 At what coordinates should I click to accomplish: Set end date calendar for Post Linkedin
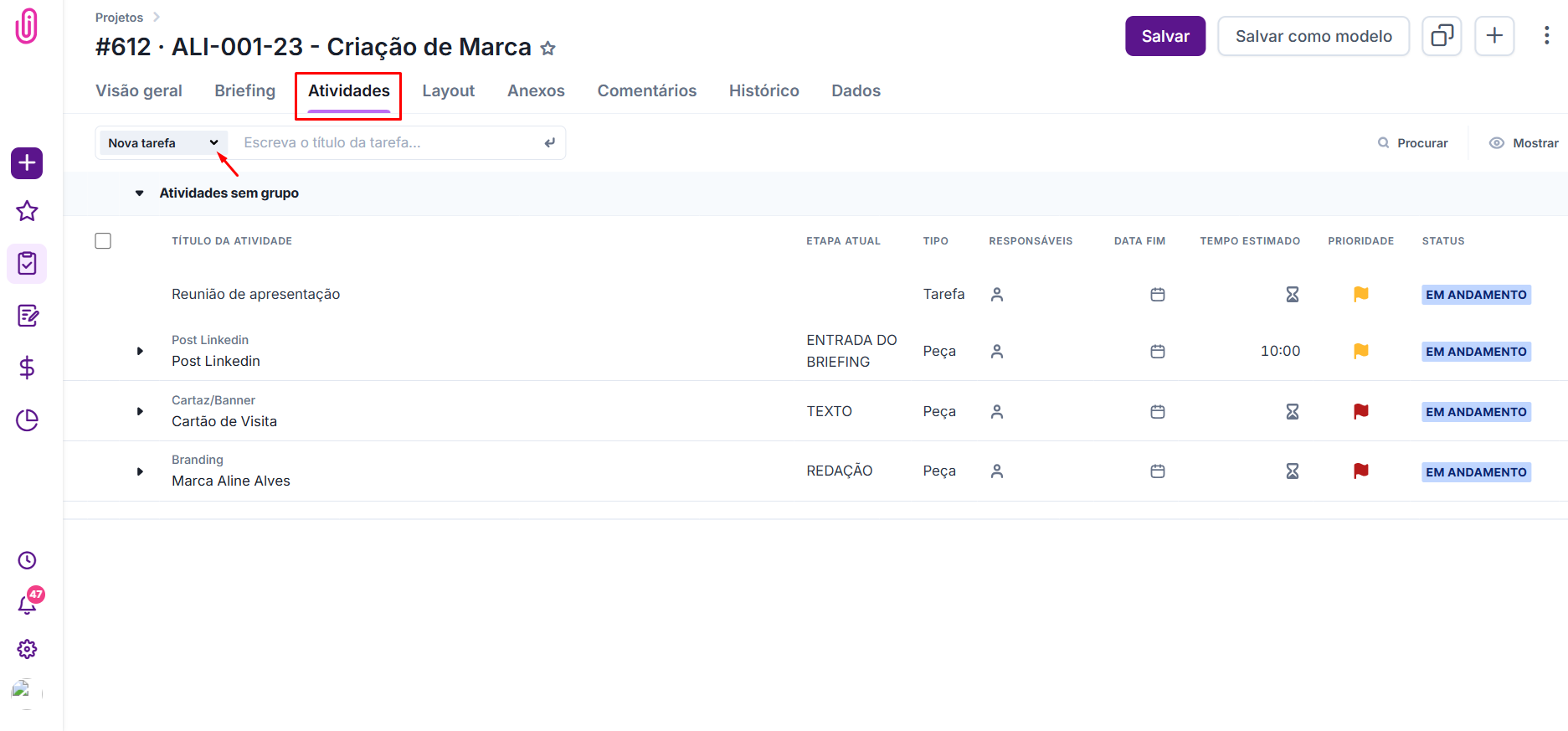[1157, 352]
